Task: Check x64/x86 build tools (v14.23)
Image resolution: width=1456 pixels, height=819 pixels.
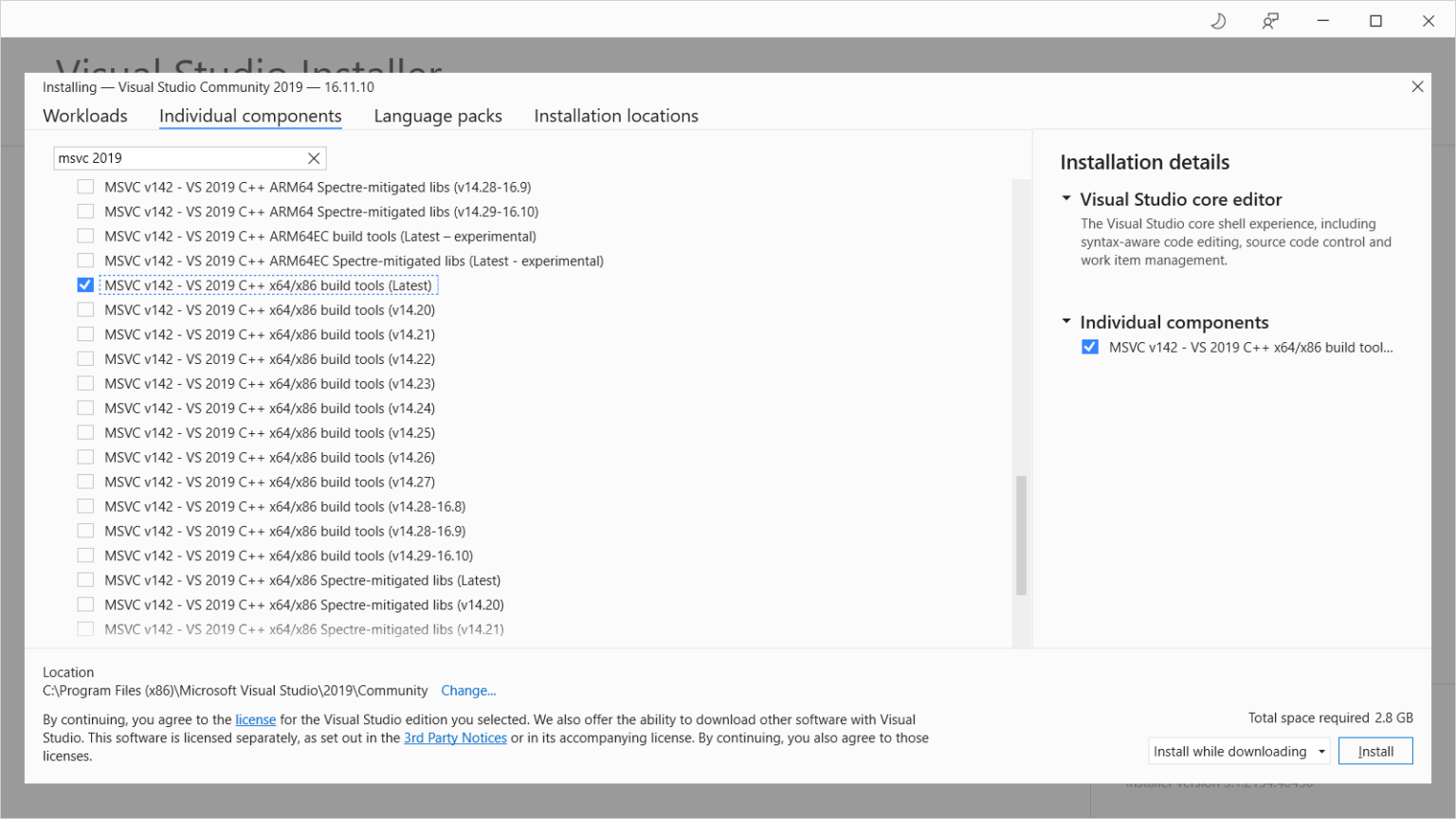Action: pyautogui.click(x=85, y=384)
